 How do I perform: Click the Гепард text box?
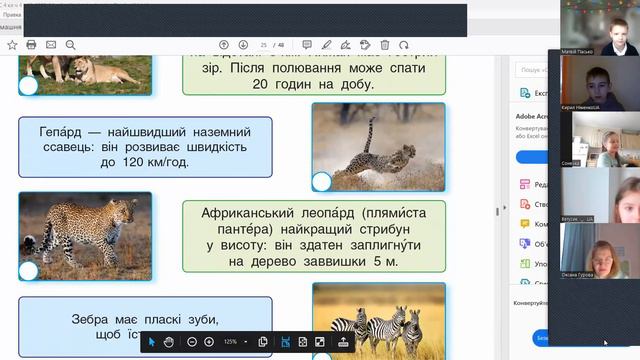coord(145,147)
